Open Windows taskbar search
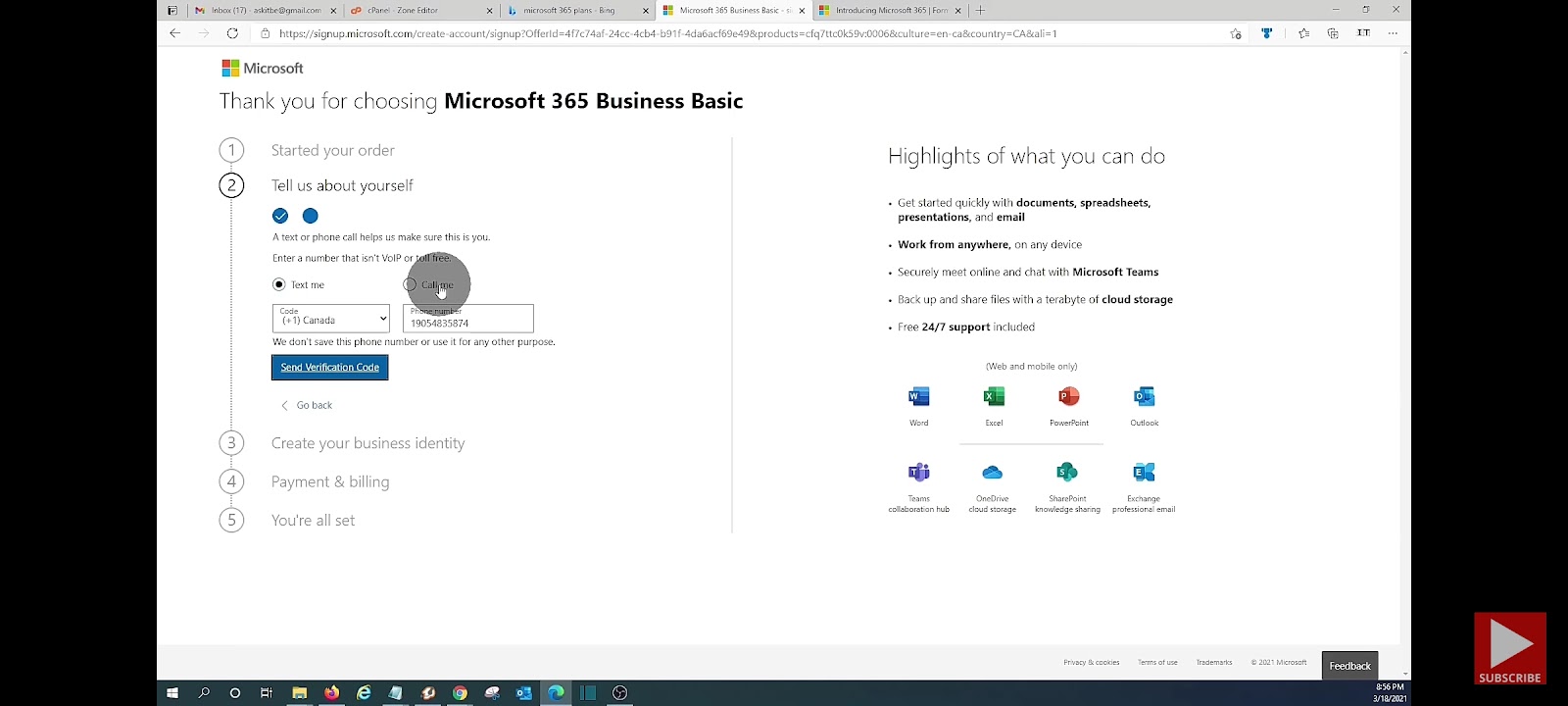This screenshot has width=1568, height=706. coord(204,693)
